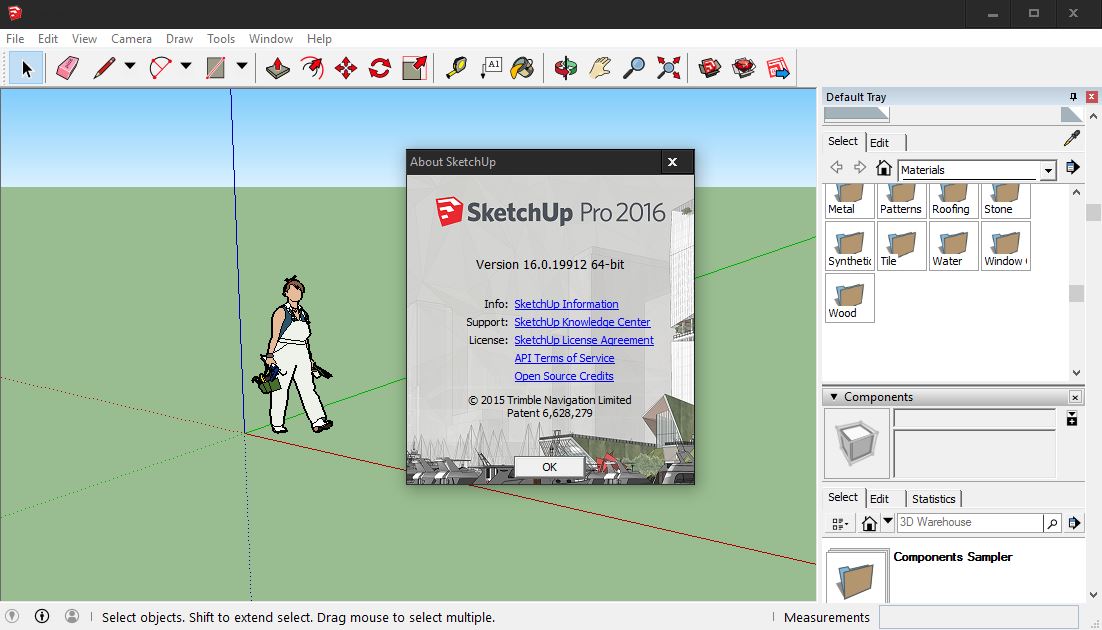Select the arrow Select tool
This screenshot has width=1102, height=630.
click(x=27, y=68)
